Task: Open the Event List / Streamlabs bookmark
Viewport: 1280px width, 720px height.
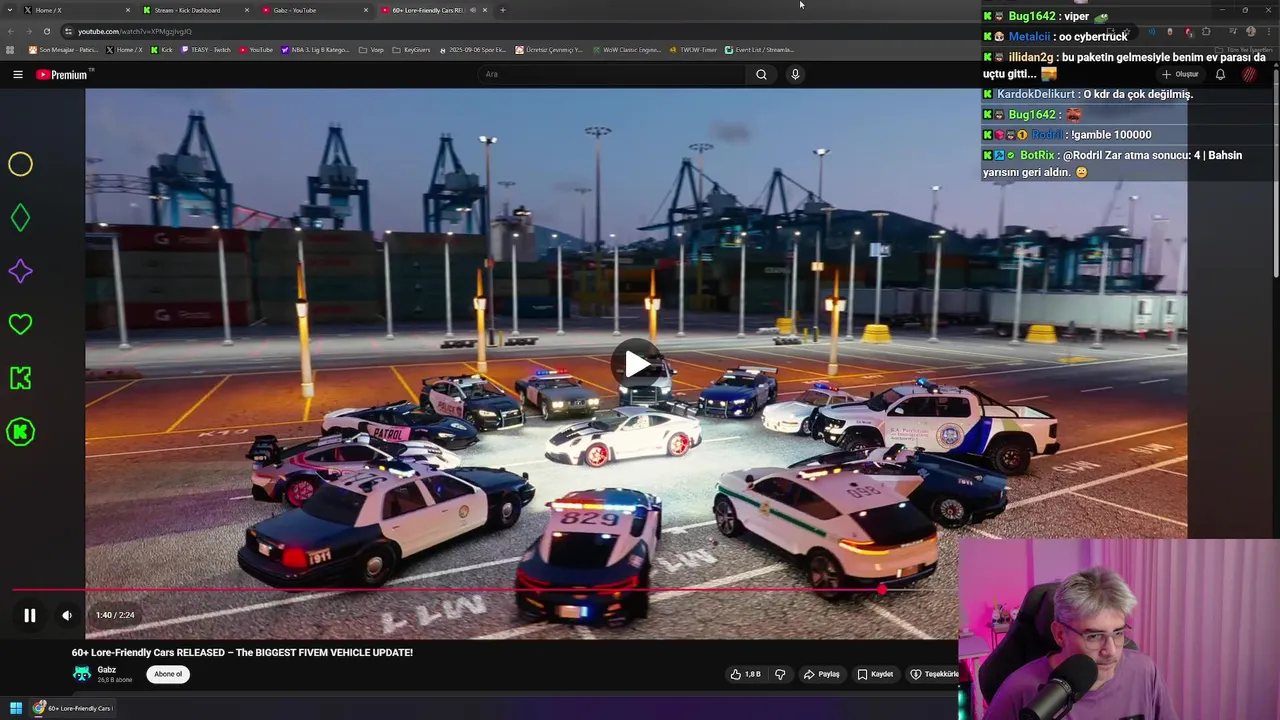Action: coord(760,50)
